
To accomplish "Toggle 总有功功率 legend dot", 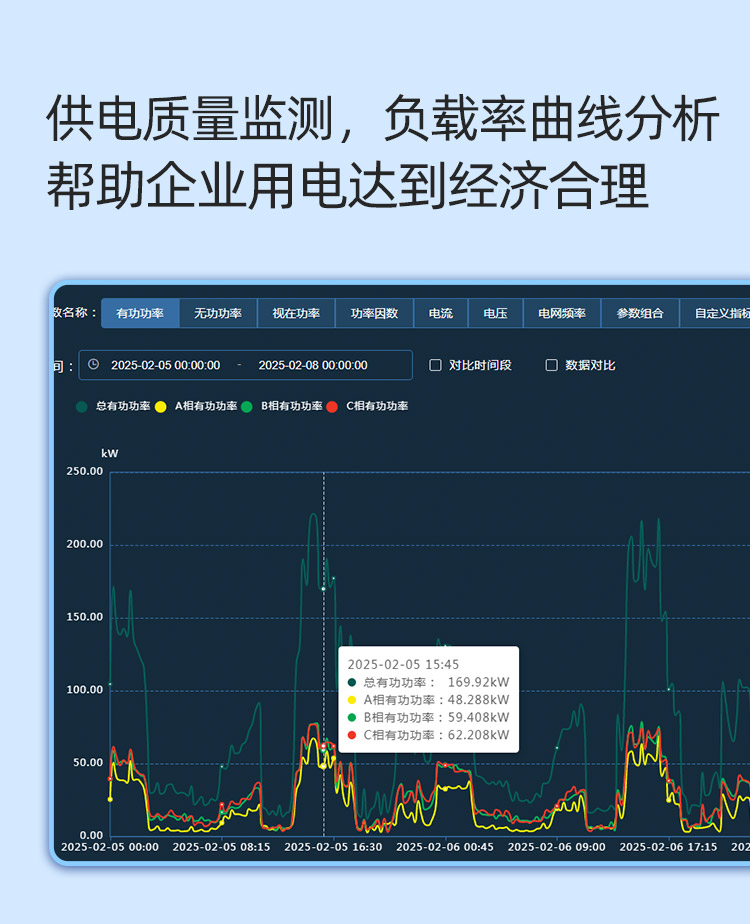I will click(82, 407).
